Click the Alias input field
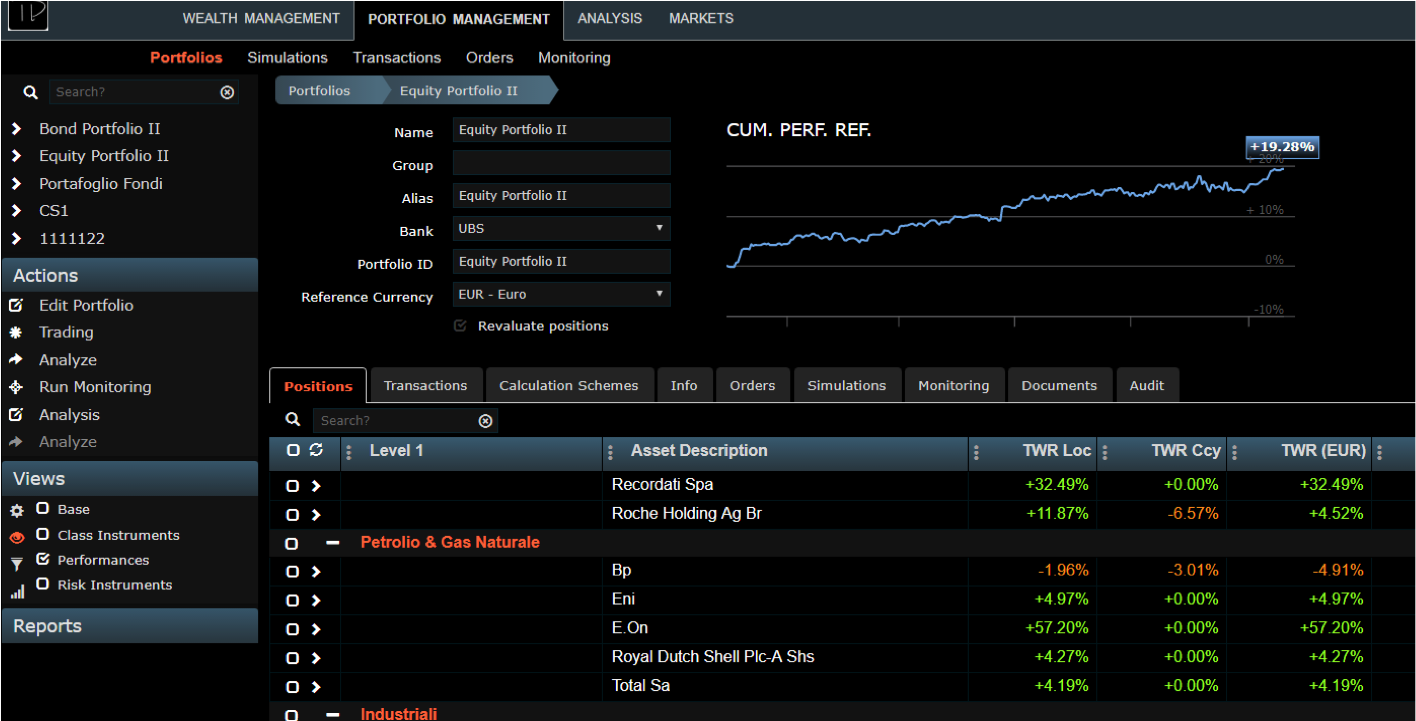This screenshot has width=1416, height=721. 561,196
